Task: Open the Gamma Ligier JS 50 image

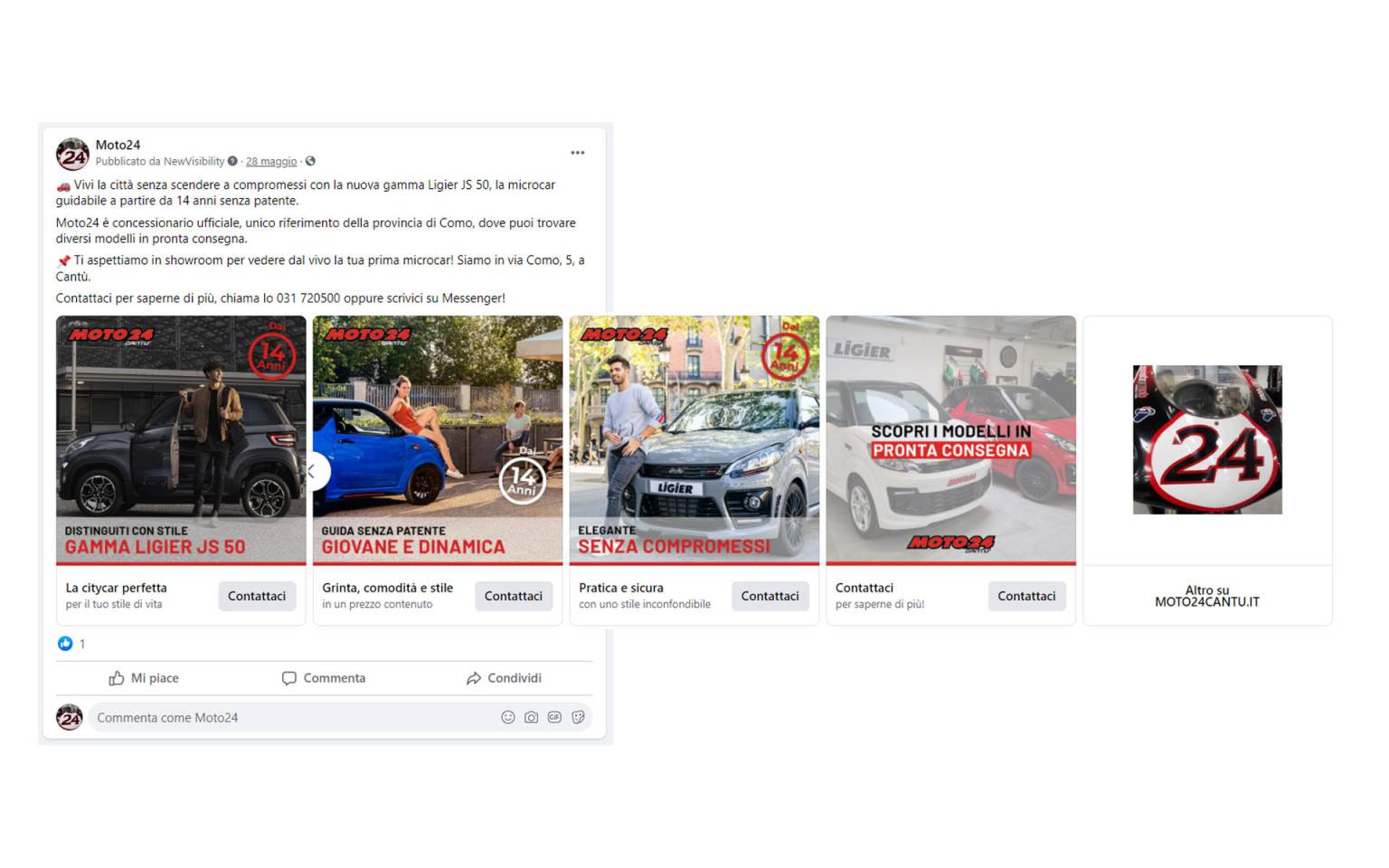Action: click(x=181, y=440)
